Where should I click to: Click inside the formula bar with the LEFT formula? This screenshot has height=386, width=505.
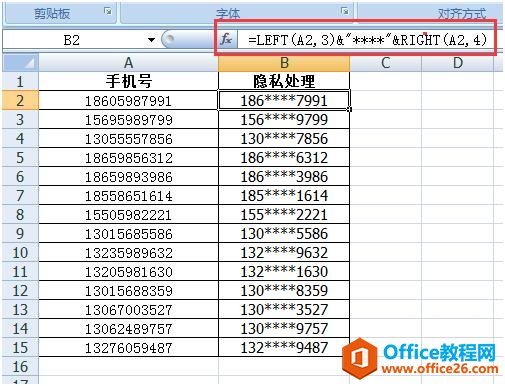pos(367,40)
